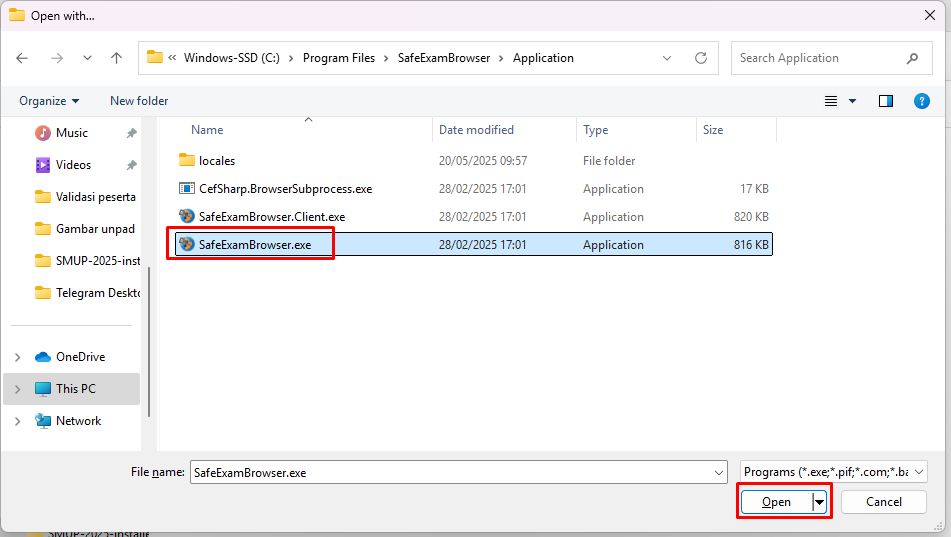Click Program Files in the path
The height and width of the screenshot is (537, 951).
tap(339, 58)
